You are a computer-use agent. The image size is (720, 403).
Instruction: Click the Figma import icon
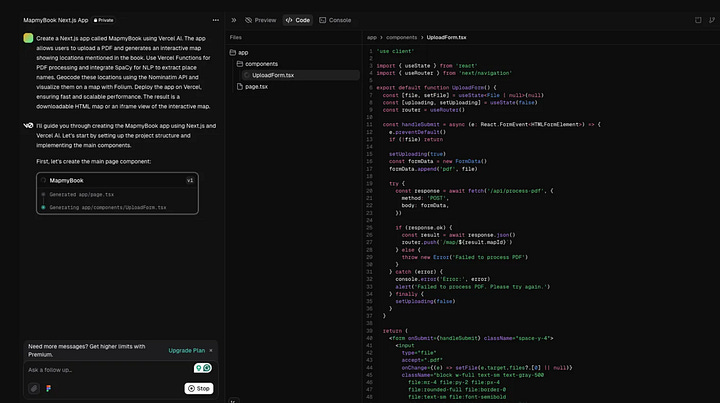click(x=49, y=388)
